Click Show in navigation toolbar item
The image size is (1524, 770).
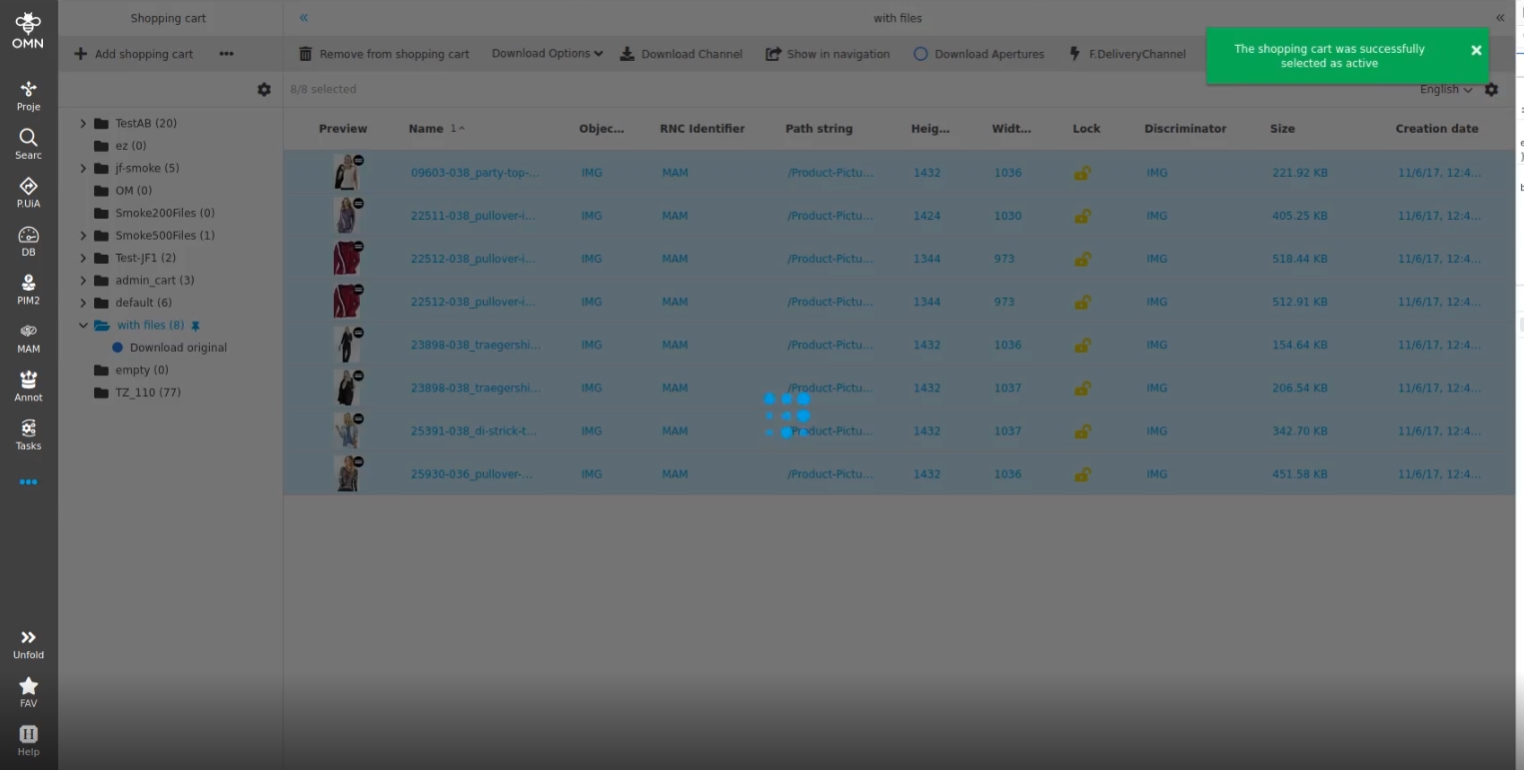(827, 54)
